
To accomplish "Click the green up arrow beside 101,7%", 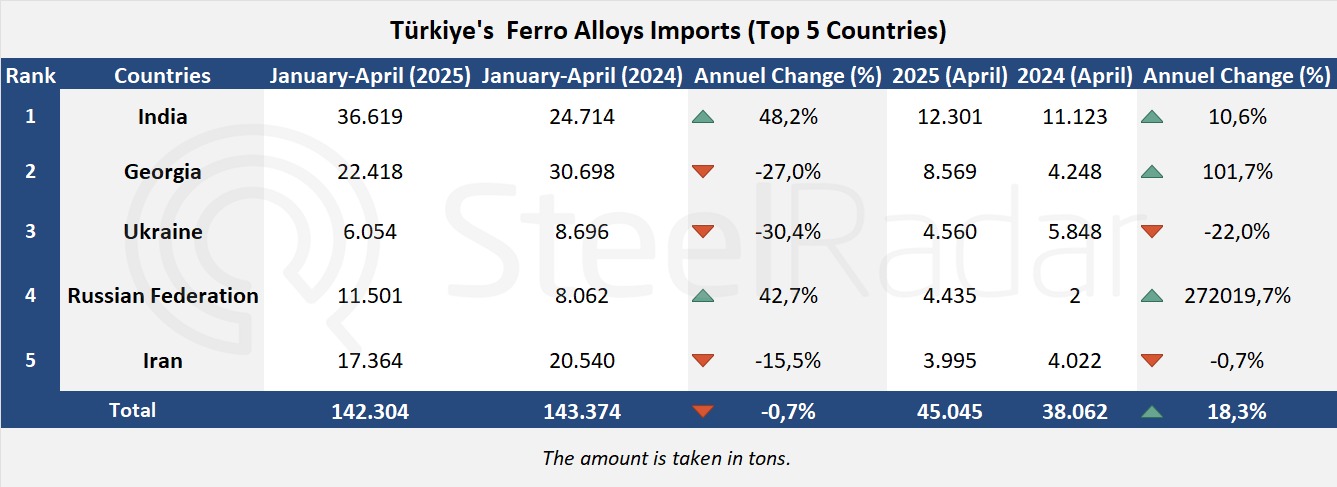I will point(1152,172).
